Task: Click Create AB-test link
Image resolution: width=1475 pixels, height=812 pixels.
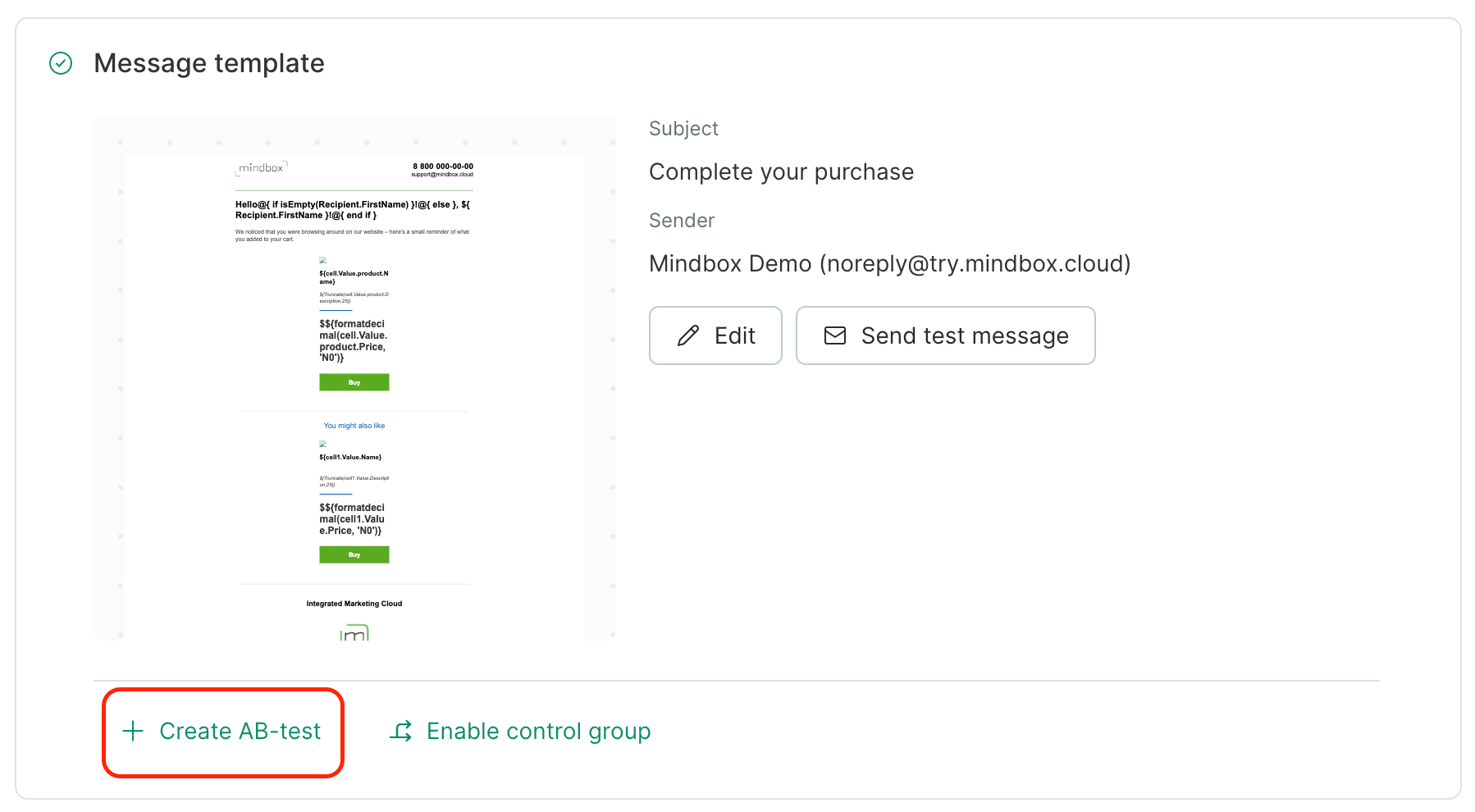Action: point(222,731)
